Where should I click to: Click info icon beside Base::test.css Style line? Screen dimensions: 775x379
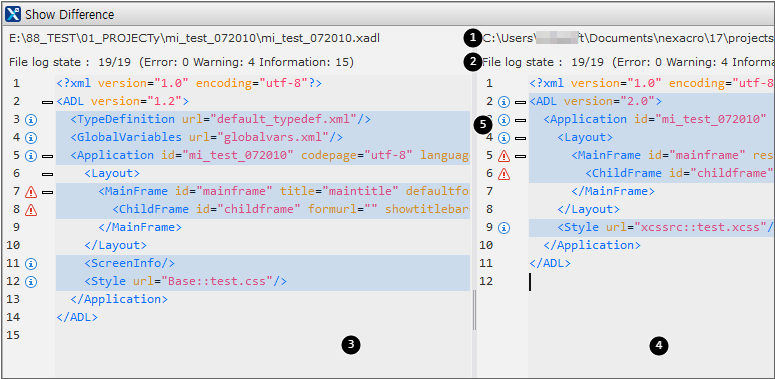click(x=31, y=282)
